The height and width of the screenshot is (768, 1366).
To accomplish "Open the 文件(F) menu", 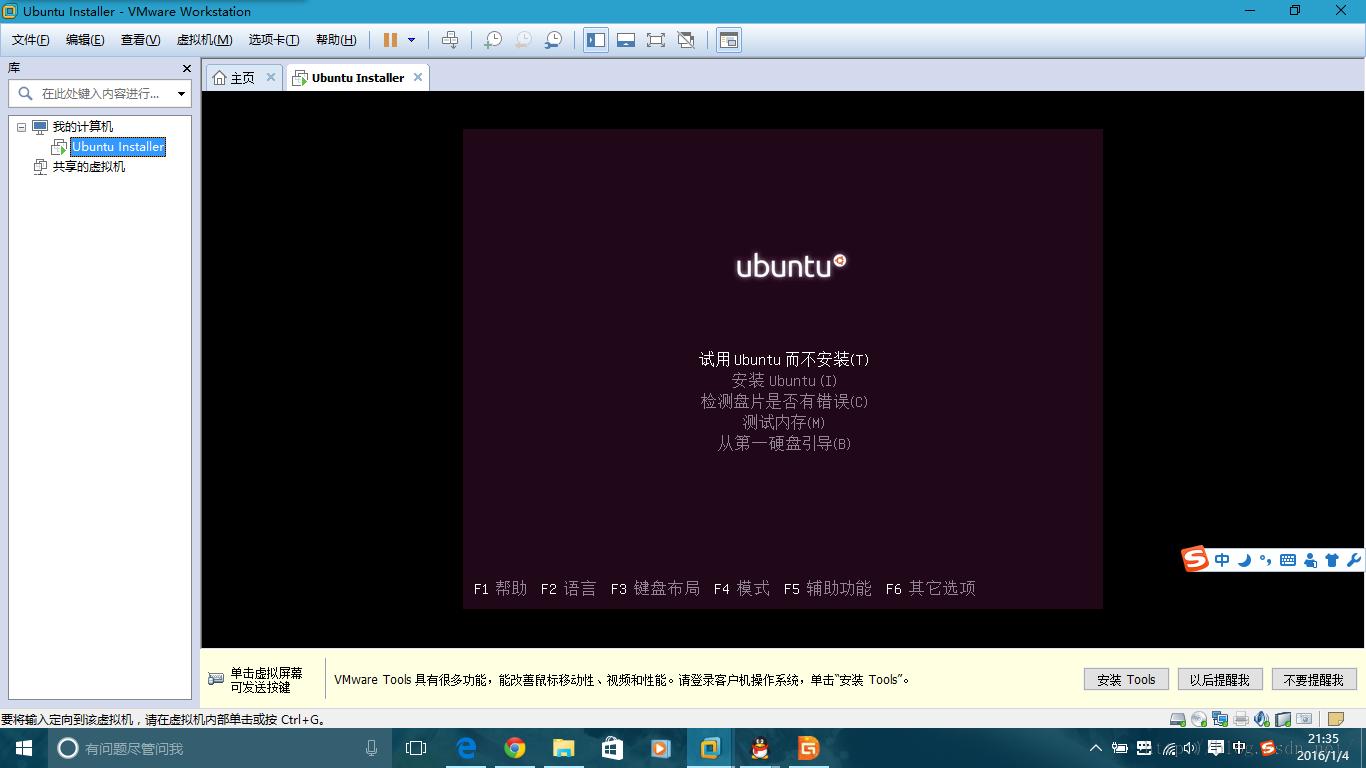I will [30, 40].
